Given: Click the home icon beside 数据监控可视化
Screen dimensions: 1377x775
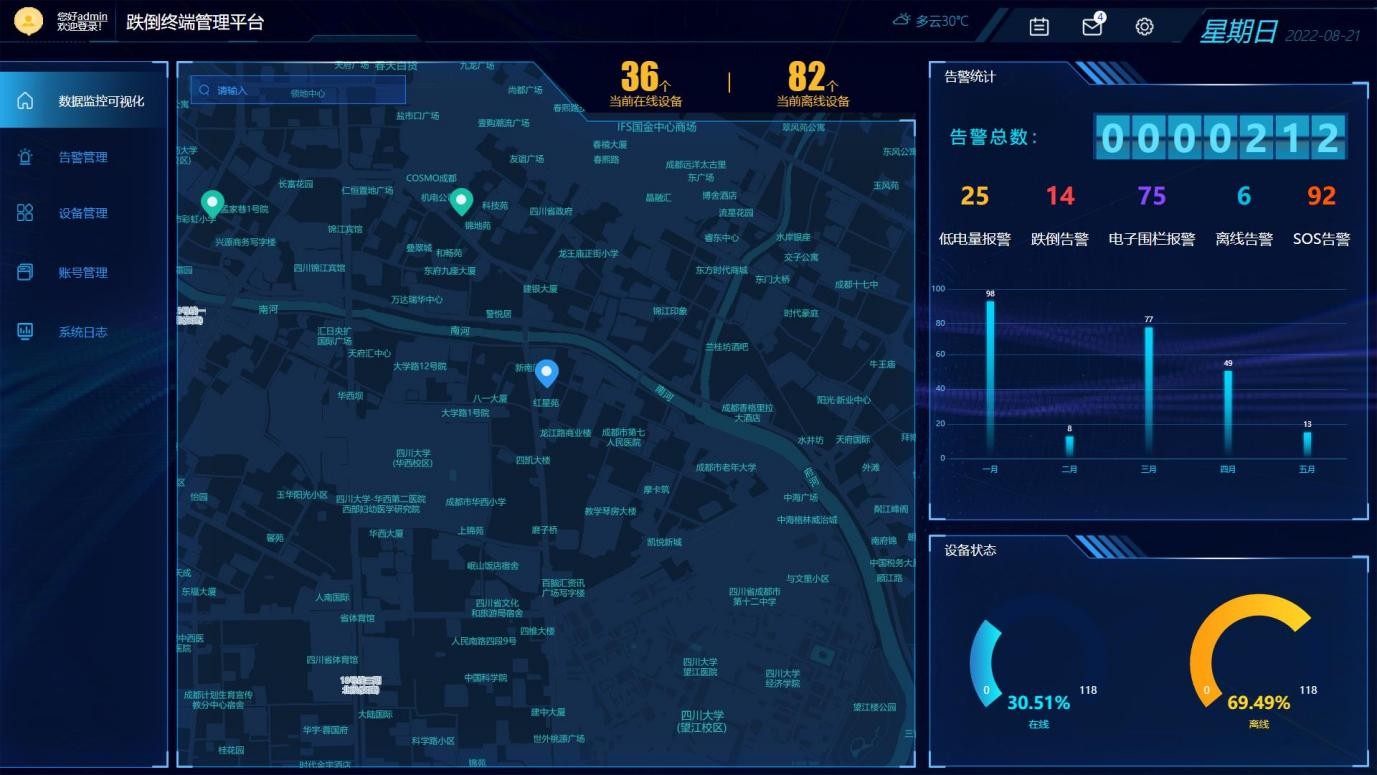Looking at the screenshot, I should [x=25, y=100].
